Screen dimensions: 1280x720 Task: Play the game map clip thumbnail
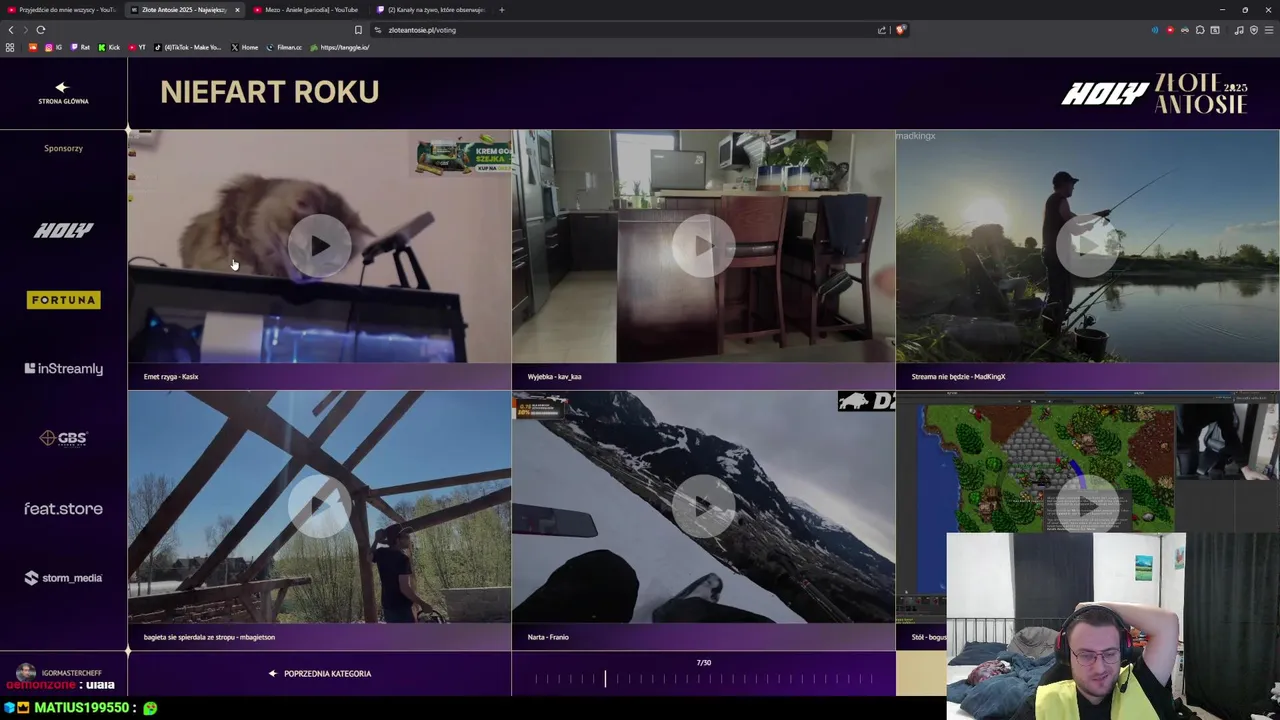[x=1087, y=506]
